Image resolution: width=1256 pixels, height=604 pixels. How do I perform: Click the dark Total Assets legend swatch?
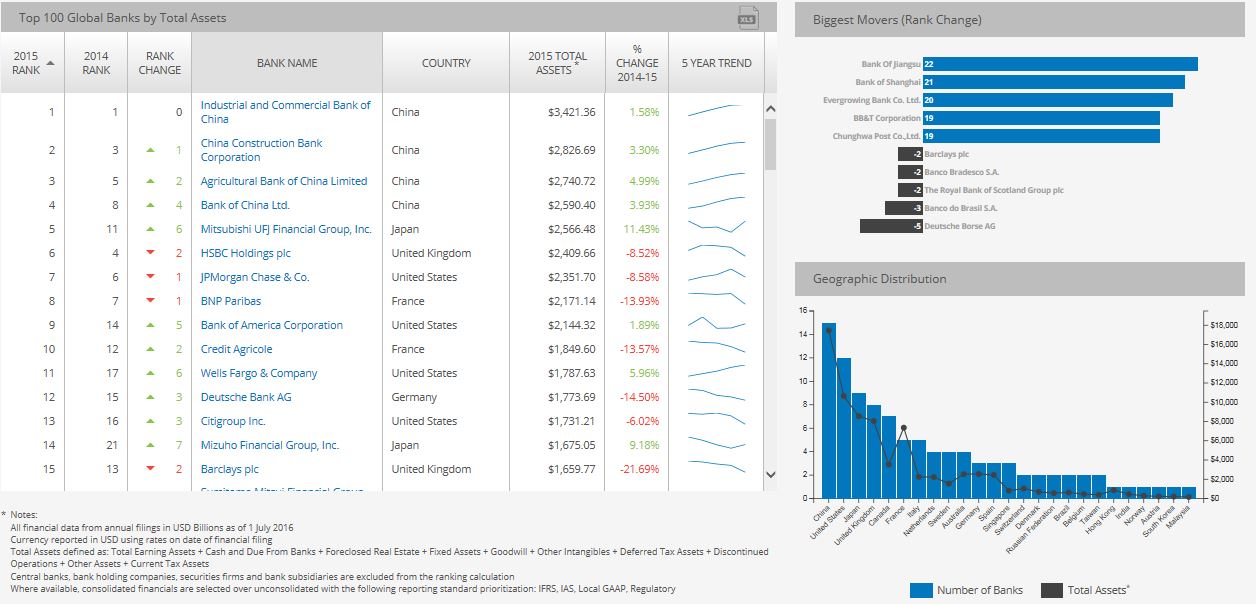click(1052, 590)
